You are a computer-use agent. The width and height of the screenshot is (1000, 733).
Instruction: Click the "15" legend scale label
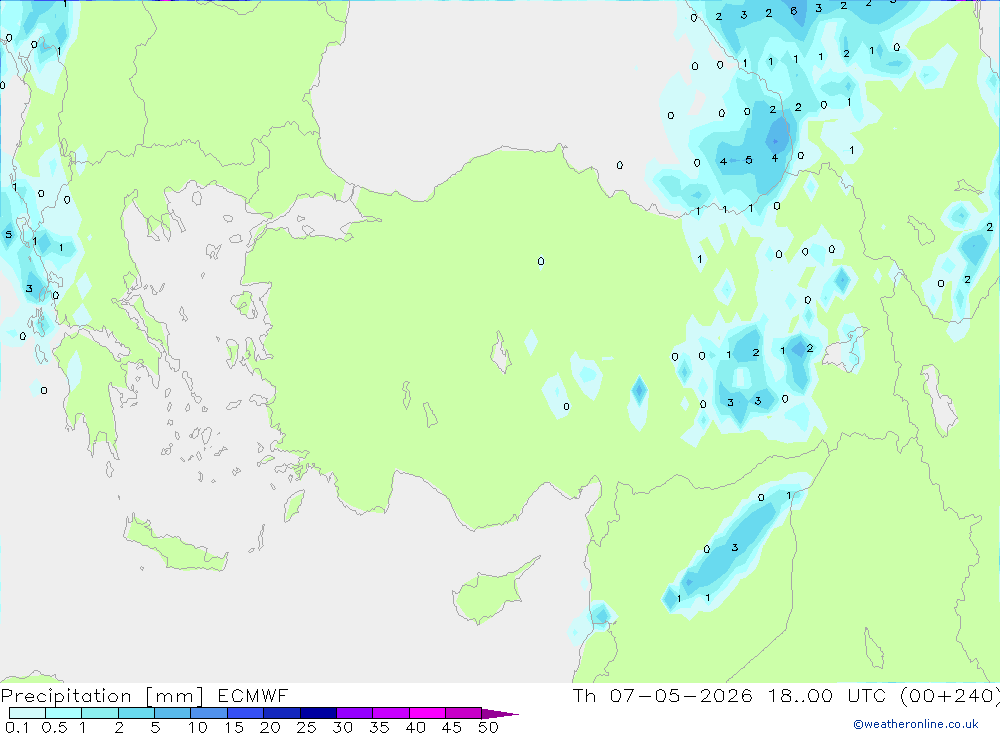coord(234,727)
